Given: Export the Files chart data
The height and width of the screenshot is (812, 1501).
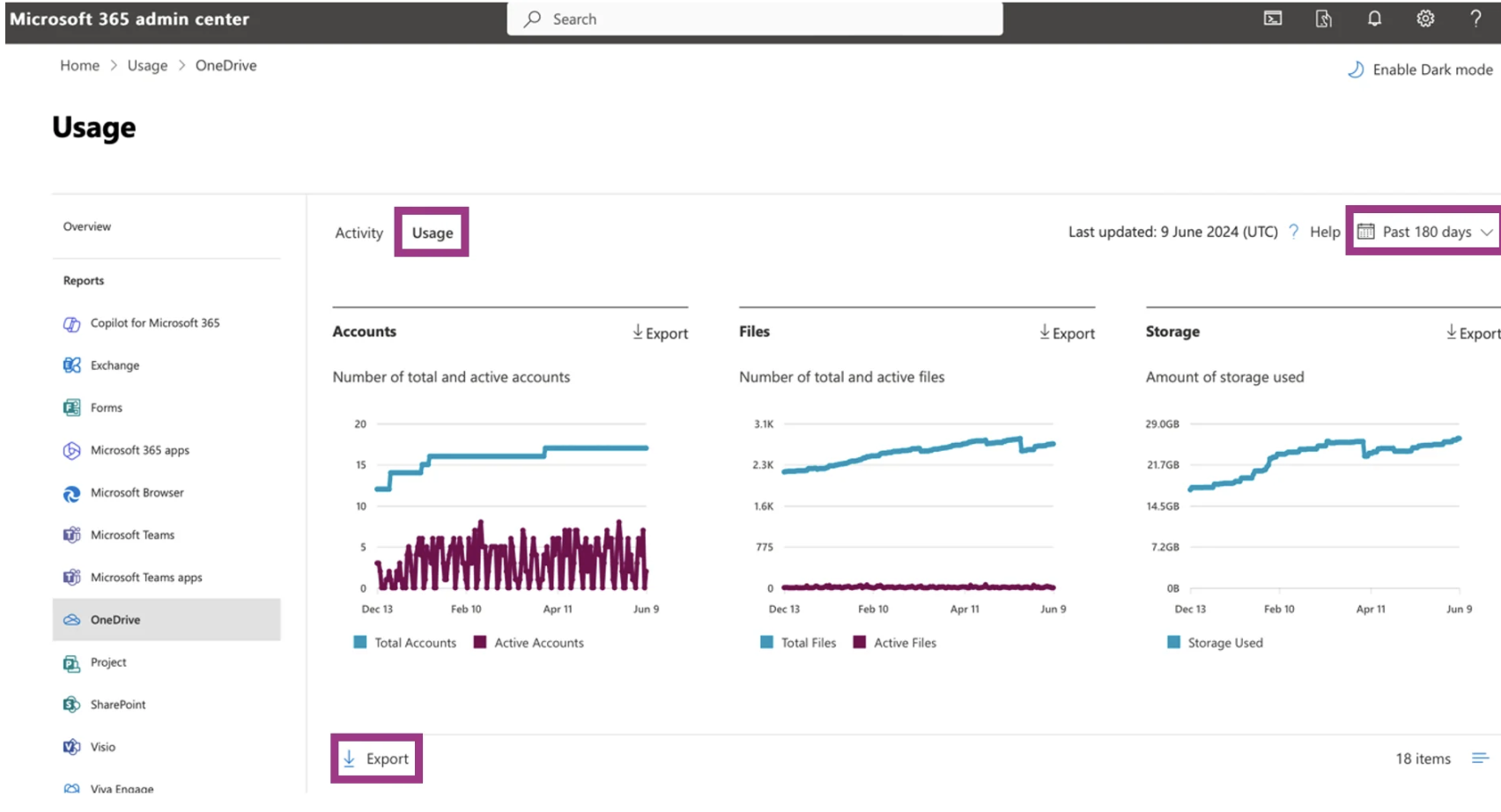Looking at the screenshot, I should [x=1067, y=333].
